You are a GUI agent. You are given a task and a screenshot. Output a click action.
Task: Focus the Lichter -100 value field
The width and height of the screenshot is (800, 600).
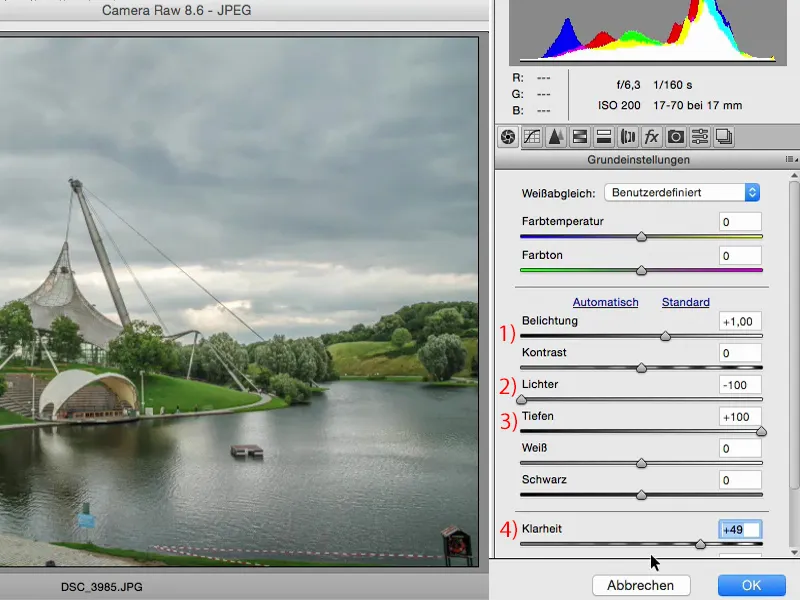pyautogui.click(x=740, y=385)
